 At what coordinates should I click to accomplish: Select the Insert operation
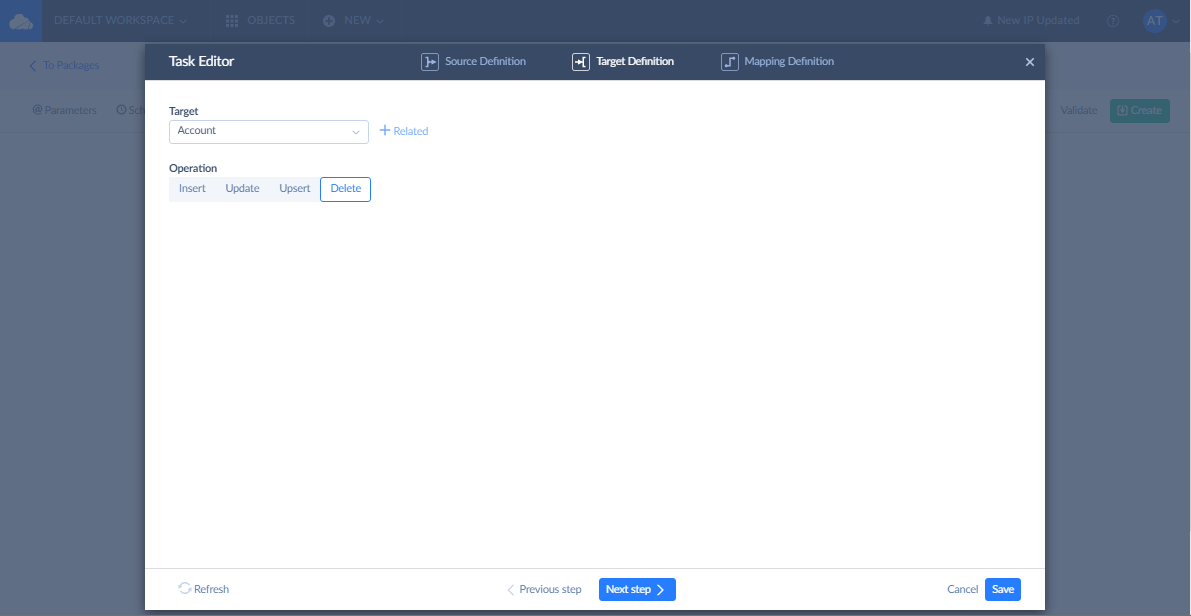coord(192,189)
